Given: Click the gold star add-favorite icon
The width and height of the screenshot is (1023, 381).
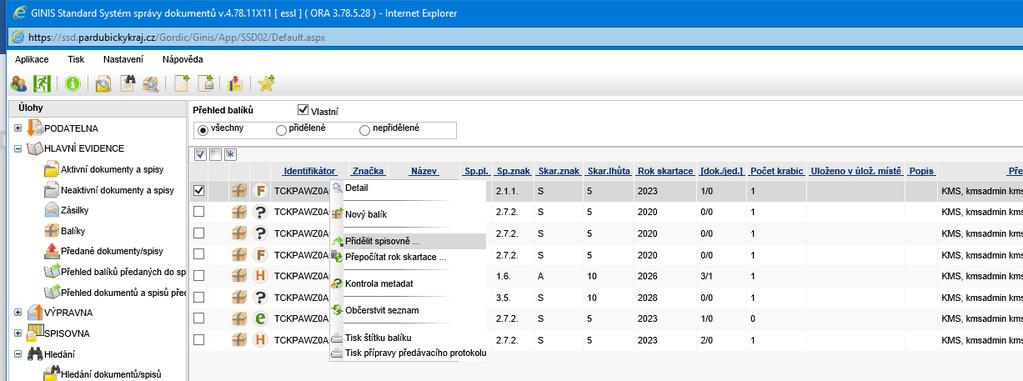Looking at the screenshot, I should coord(266,84).
